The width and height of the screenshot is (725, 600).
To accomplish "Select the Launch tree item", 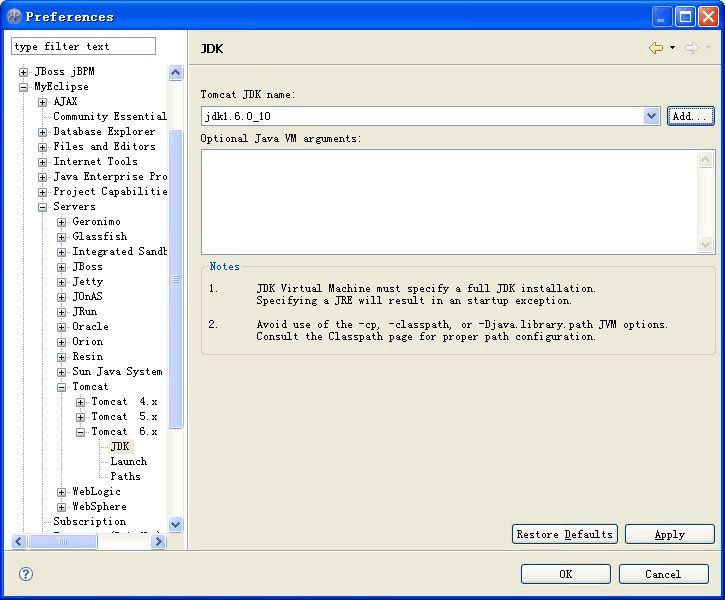I will tap(129, 461).
